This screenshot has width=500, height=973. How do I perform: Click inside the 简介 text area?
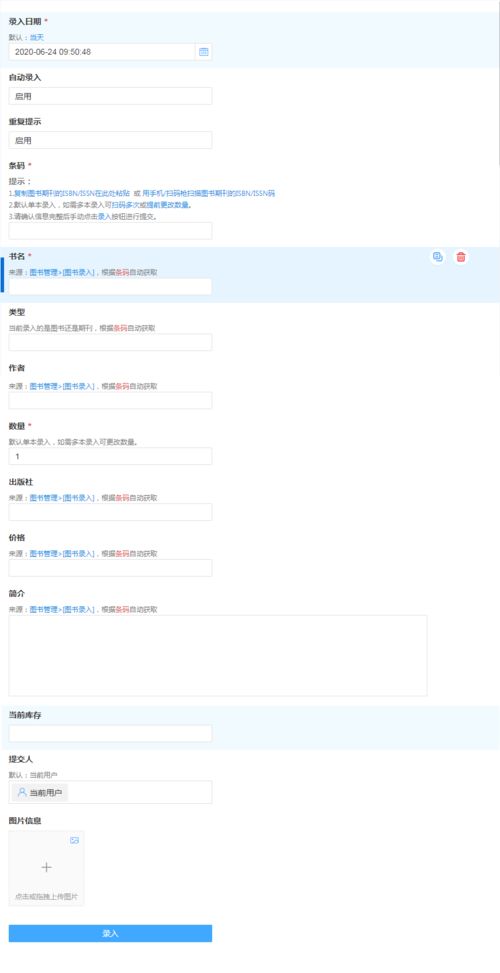coord(218,655)
